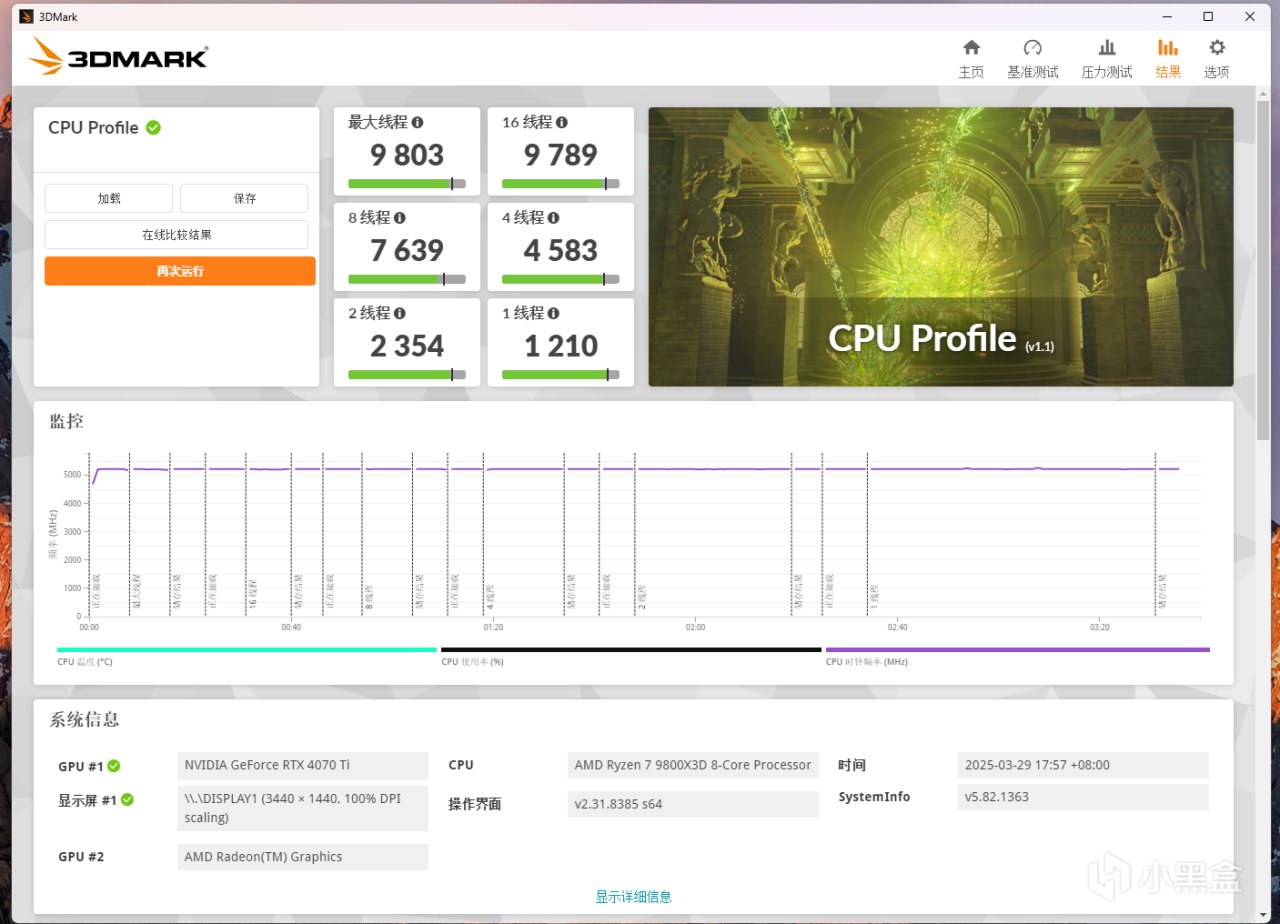Click the 3DMark title bar app icon
Viewport: 1280px width, 924px height.
tap(25, 16)
